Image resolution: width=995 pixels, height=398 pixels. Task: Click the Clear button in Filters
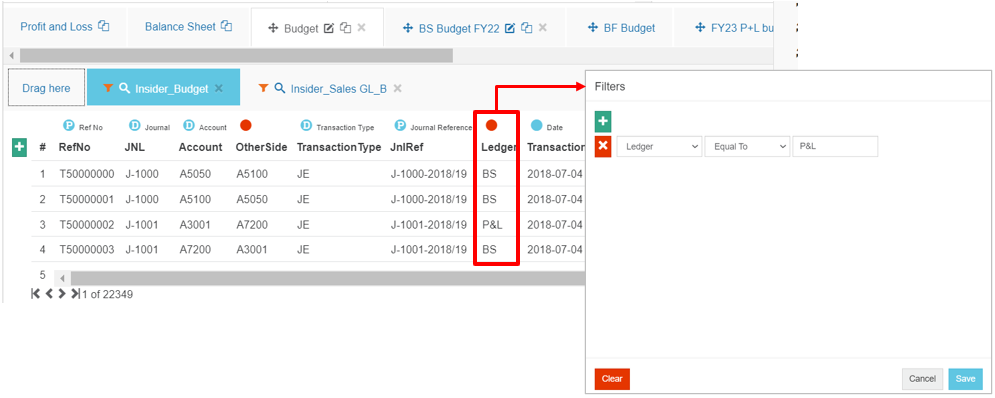612,379
